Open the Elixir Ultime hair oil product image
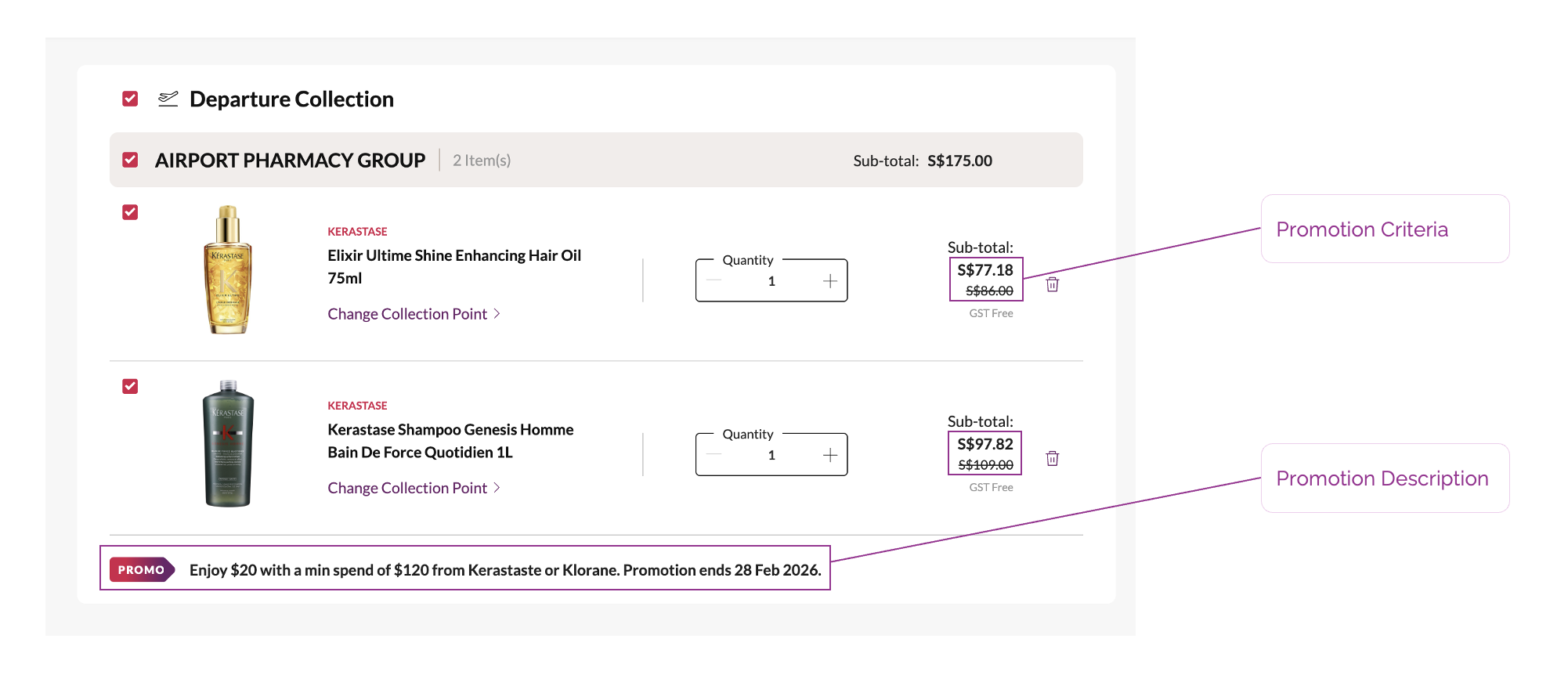This screenshot has height=675, width=1568. pos(228,269)
